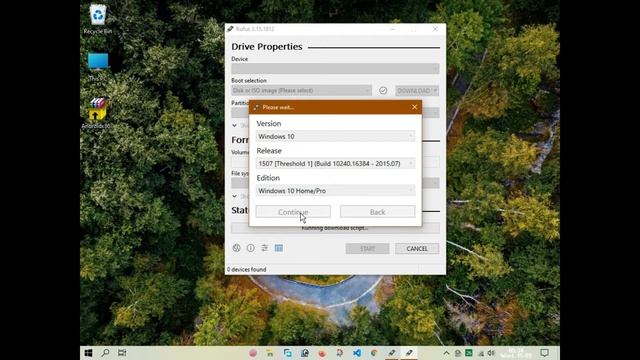
Task: Expand advanced drive properties chevron
Action: 234,125
